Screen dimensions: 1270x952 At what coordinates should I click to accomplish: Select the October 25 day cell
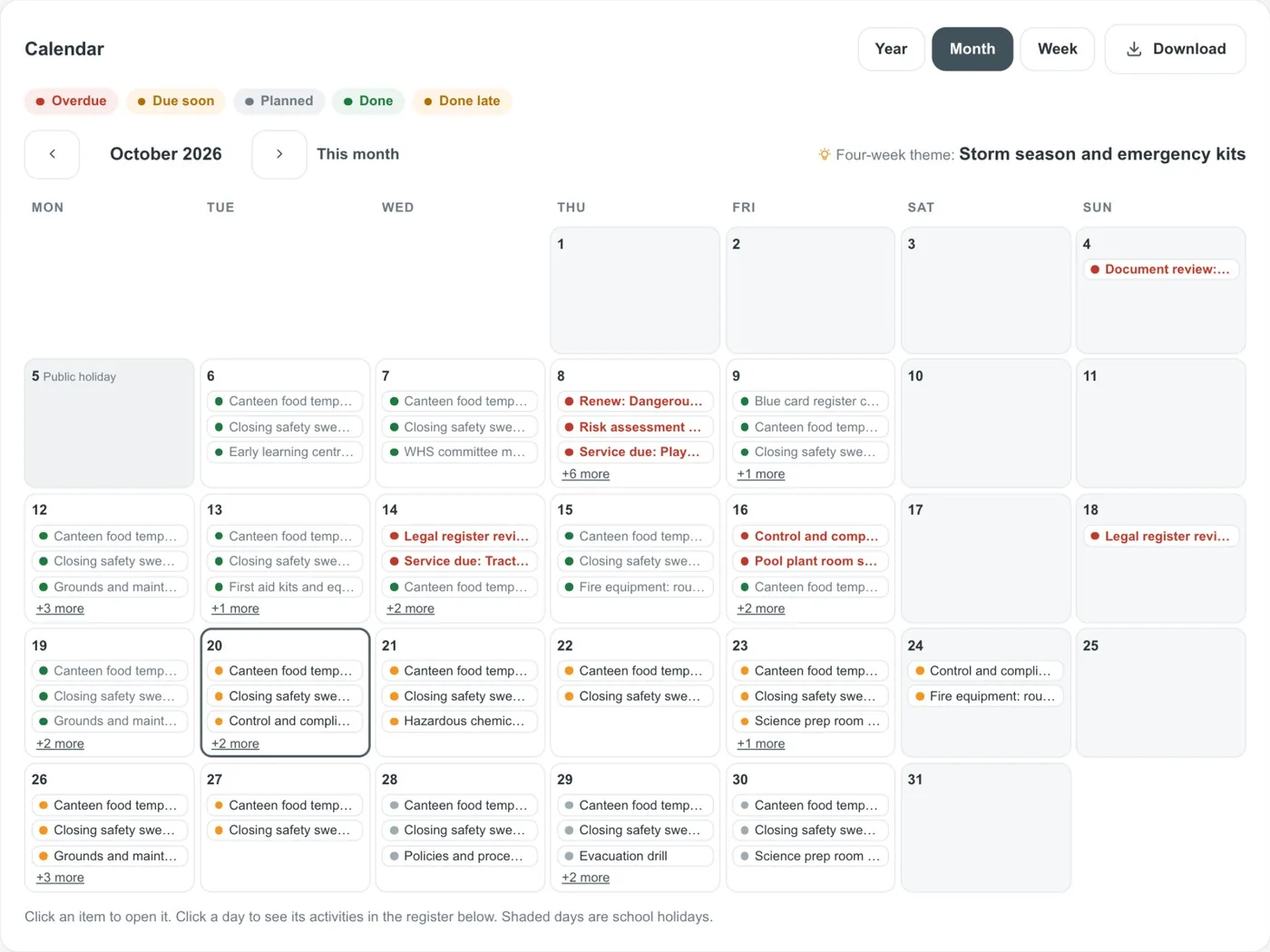click(1160, 693)
